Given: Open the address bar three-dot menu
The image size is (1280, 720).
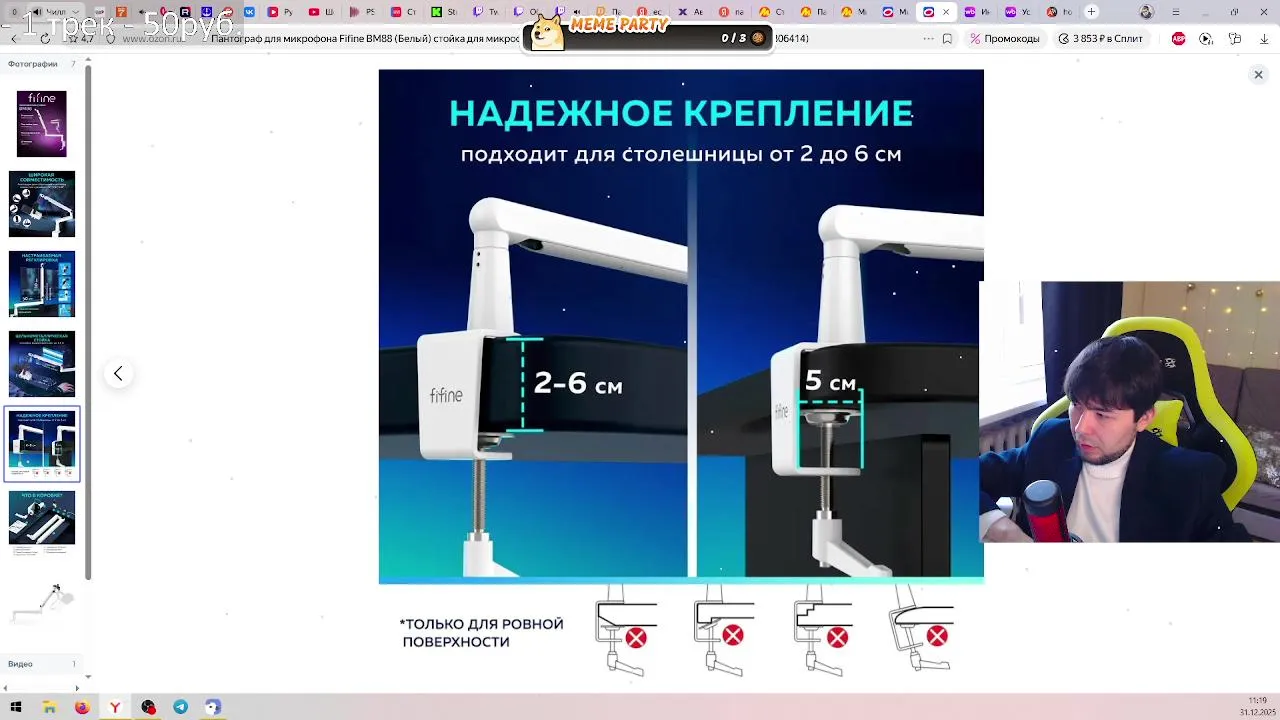Looking at the screenshot, I should [928, 38].
